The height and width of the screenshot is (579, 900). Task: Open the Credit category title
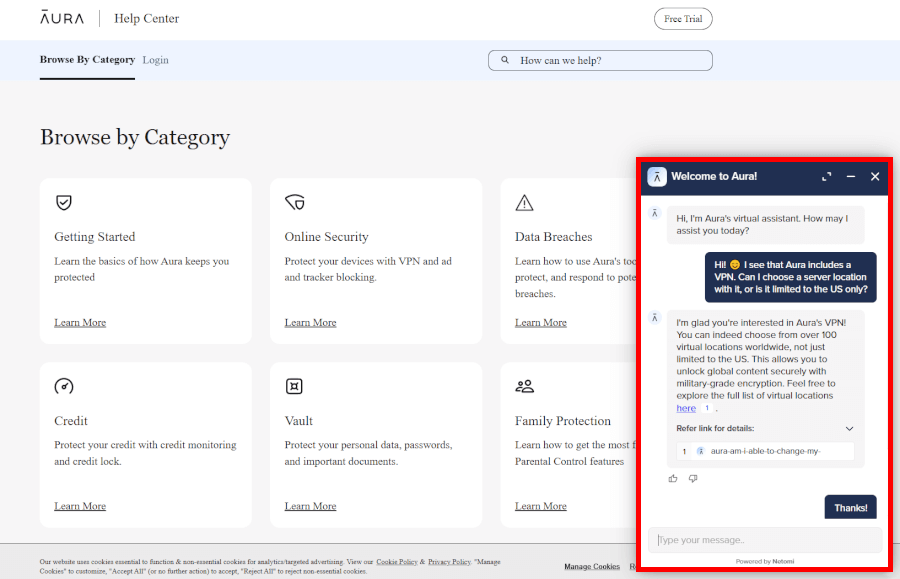tap(71, 421)
